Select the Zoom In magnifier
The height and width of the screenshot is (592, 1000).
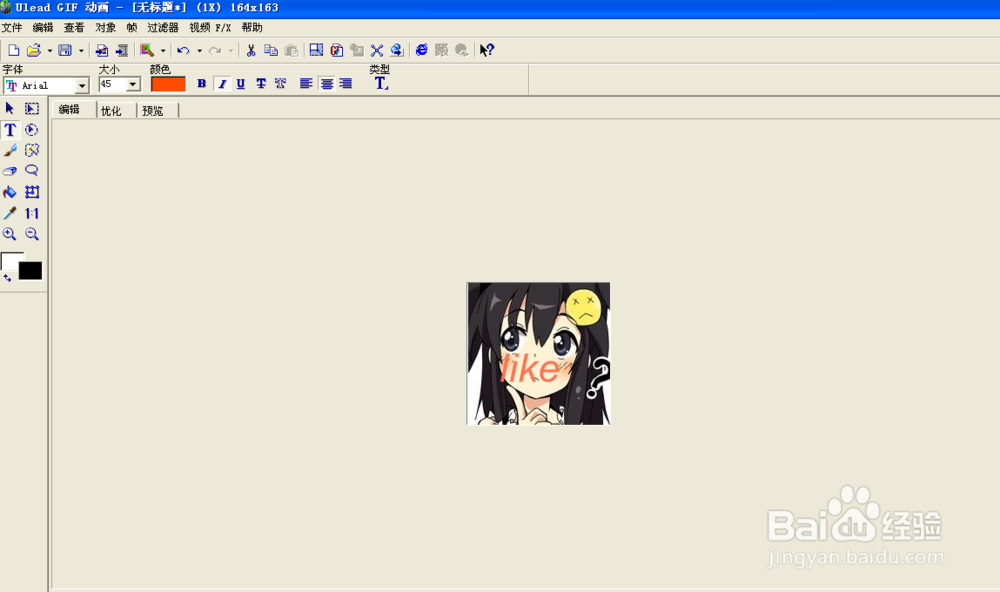point(10,233)
